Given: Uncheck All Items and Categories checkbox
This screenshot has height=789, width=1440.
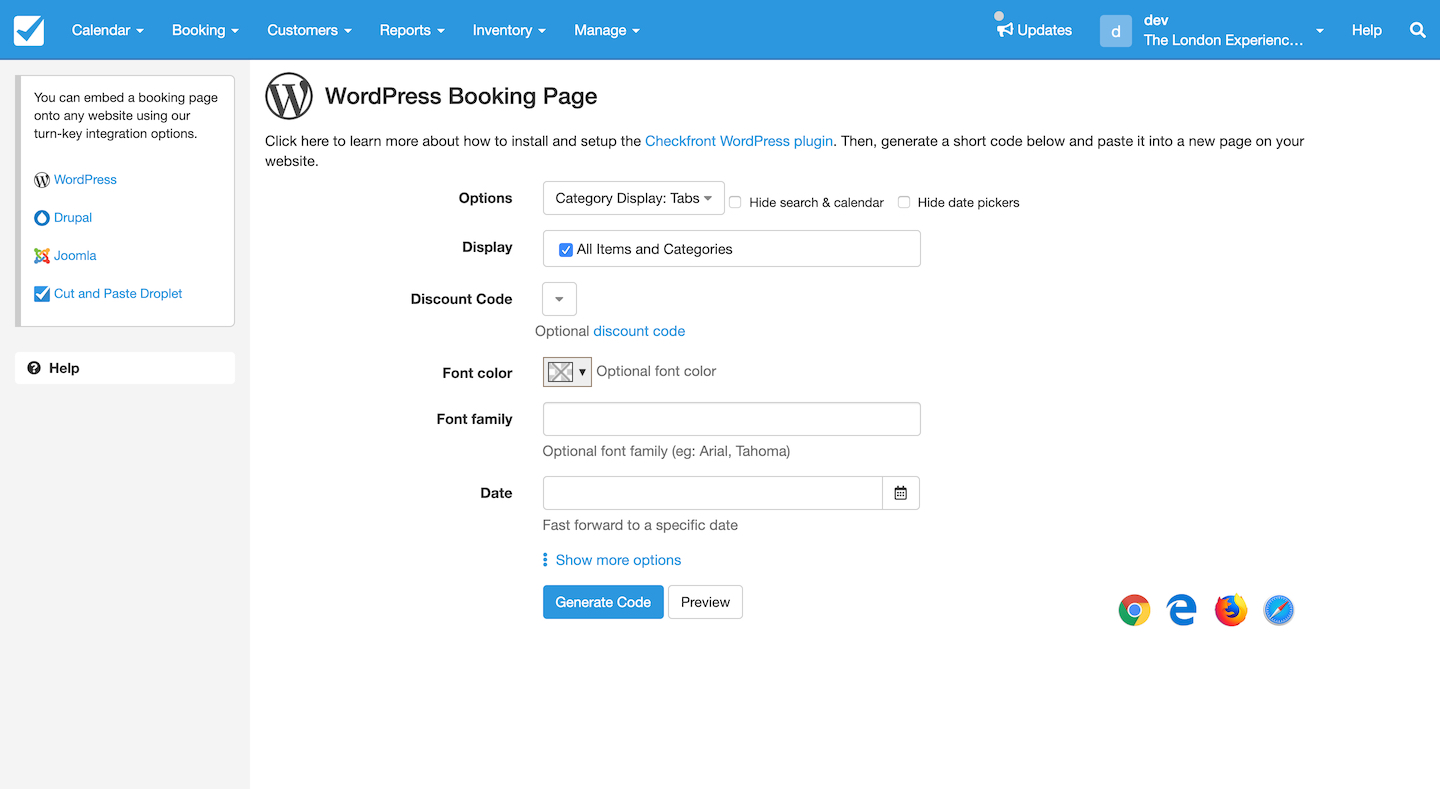Looking at the screenshot, I should coord(566,250).
